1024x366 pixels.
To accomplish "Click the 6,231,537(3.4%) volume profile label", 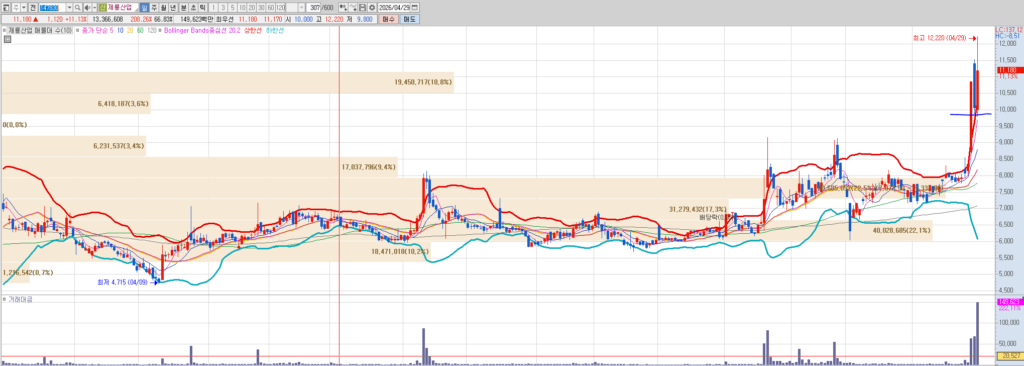I will pyautogui.click(x=119, y=146).
